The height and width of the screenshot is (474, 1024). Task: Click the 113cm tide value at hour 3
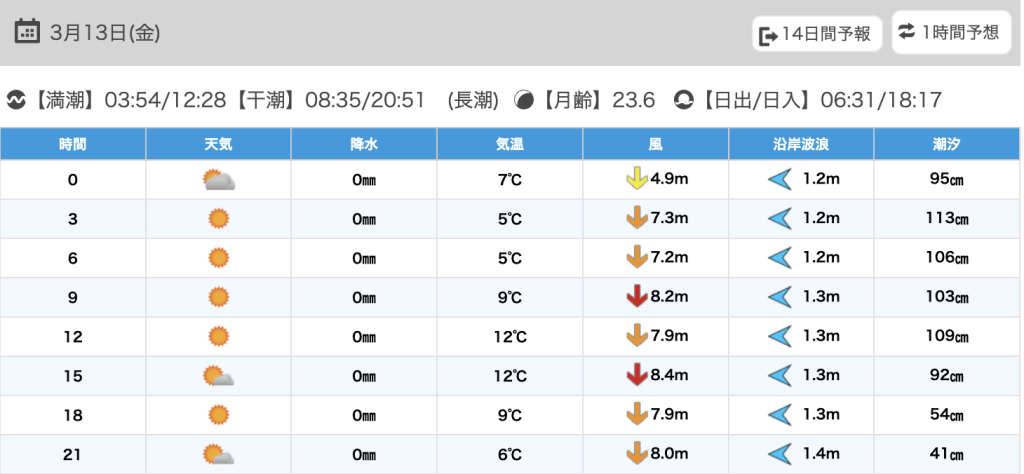[946, 219]
